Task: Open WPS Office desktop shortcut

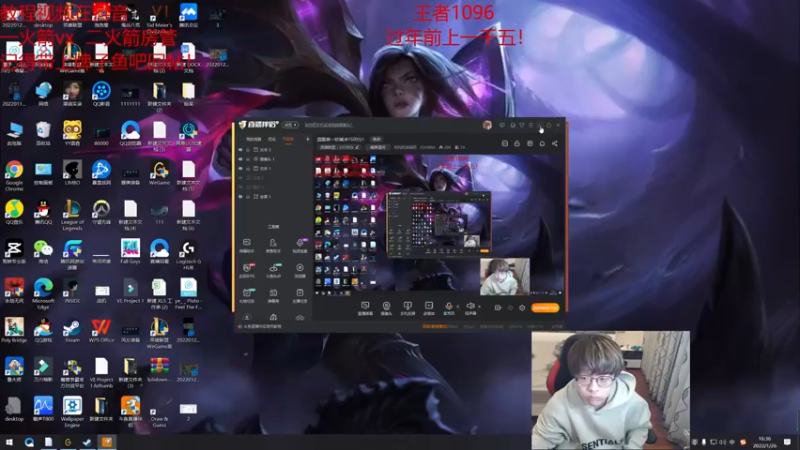Action: (101, 331)
